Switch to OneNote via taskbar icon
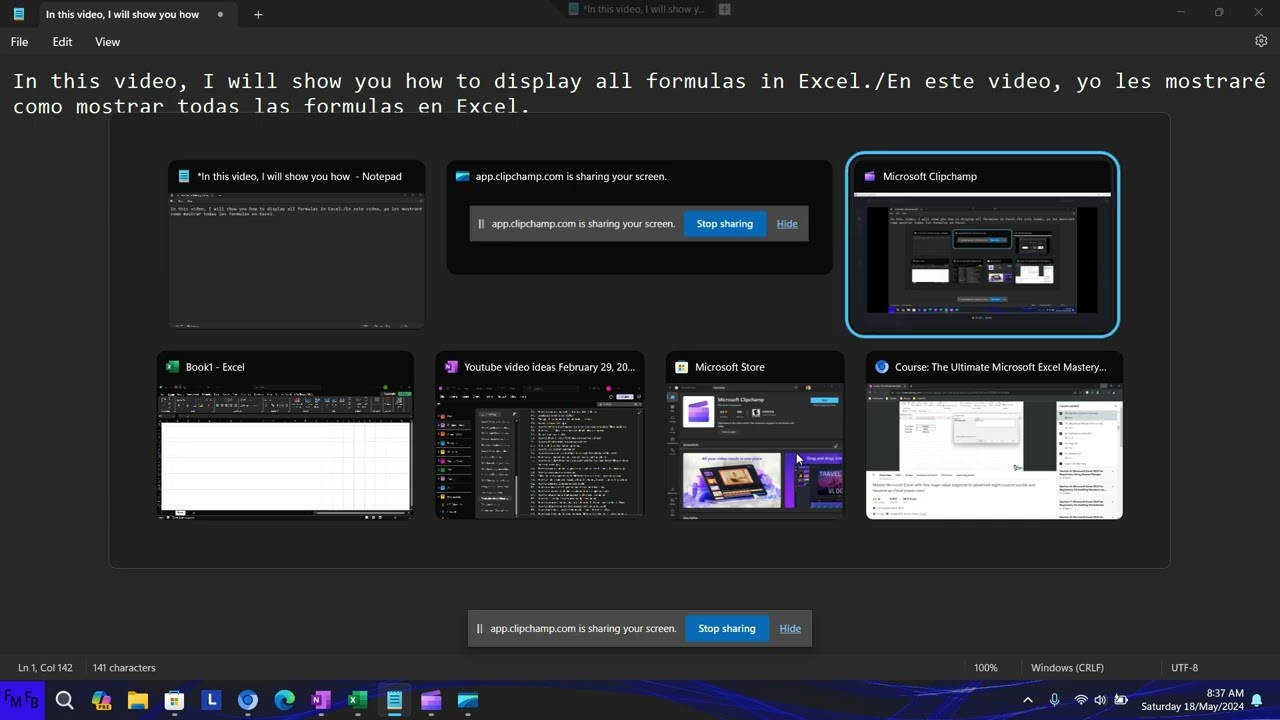 (x=321, y=700)
